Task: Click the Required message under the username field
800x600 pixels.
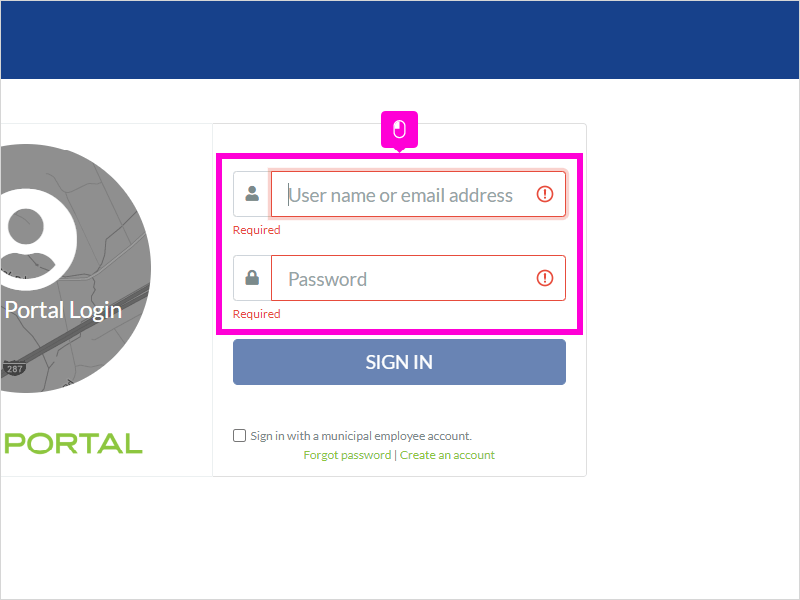Action: pyautogui.click(x=257, y=230)
